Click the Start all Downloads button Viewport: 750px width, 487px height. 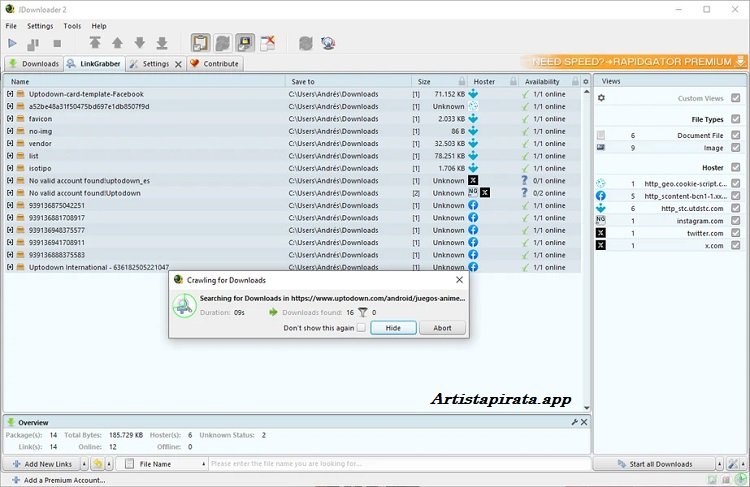click(x=660, y=464)
